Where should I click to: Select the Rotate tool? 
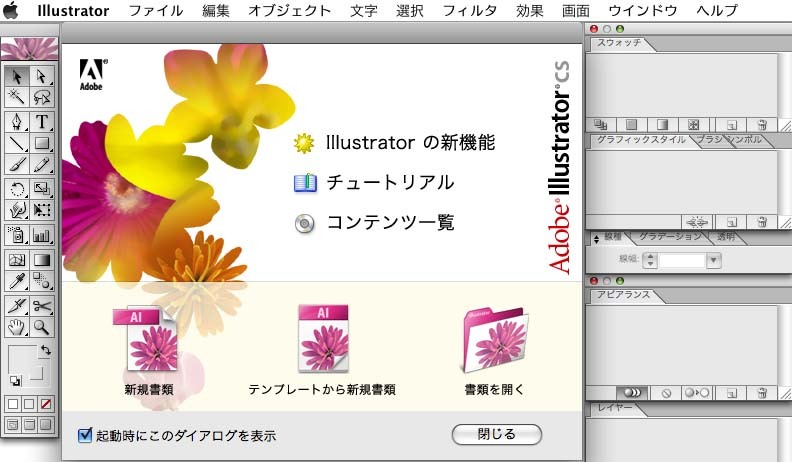pyautogui.click(x=17, y=189)
